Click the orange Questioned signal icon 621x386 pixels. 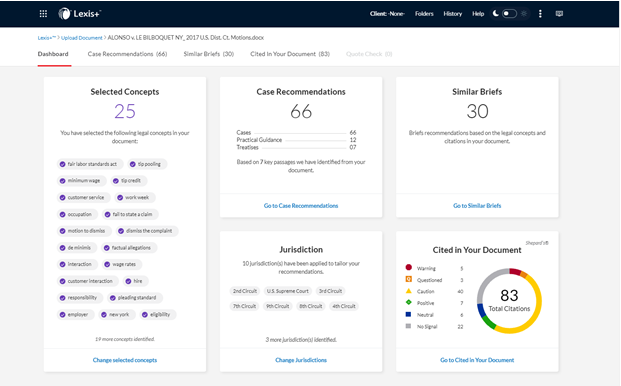(x=409, y=279)
